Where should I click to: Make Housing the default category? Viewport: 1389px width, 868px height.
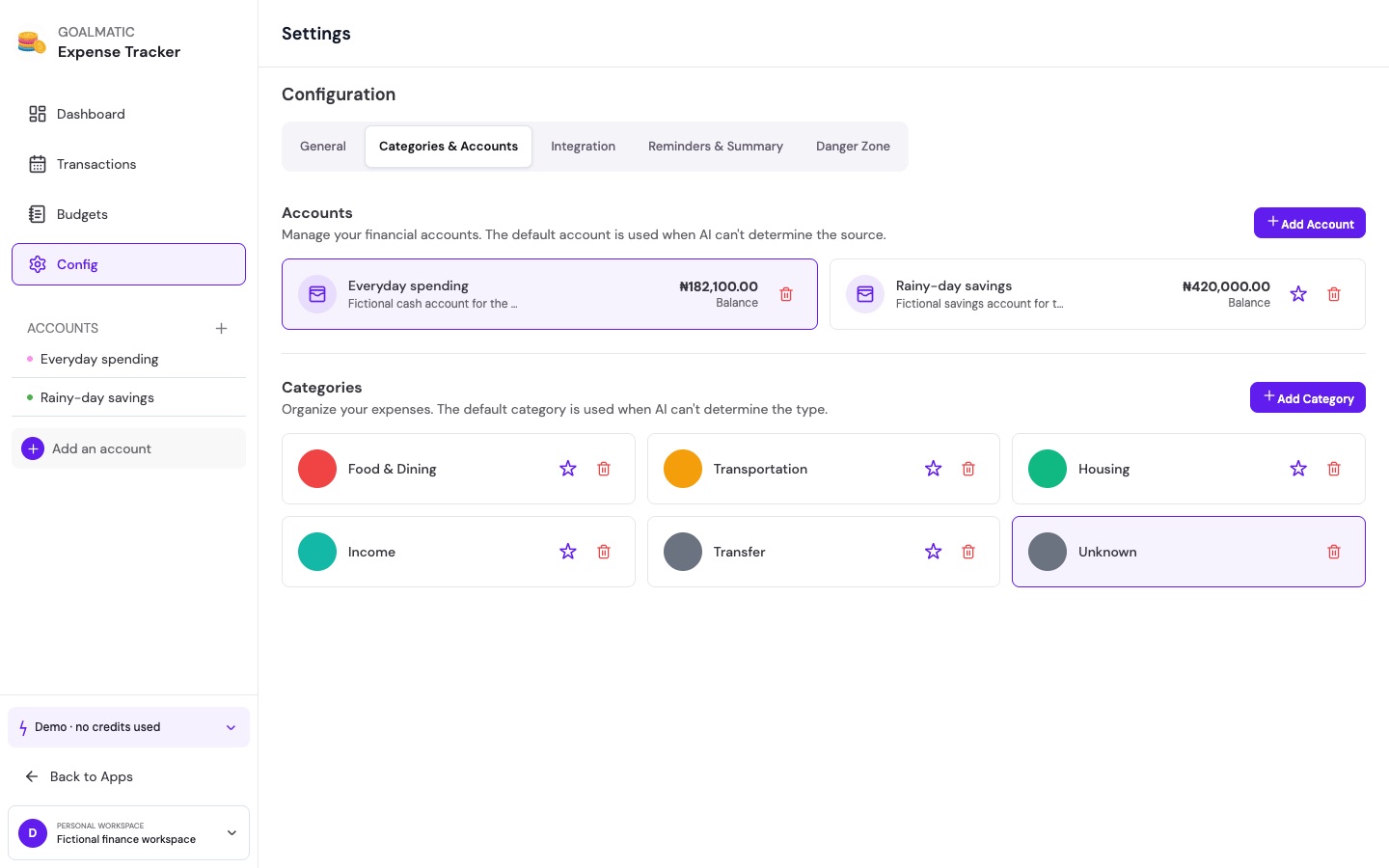pos(1298,469)
